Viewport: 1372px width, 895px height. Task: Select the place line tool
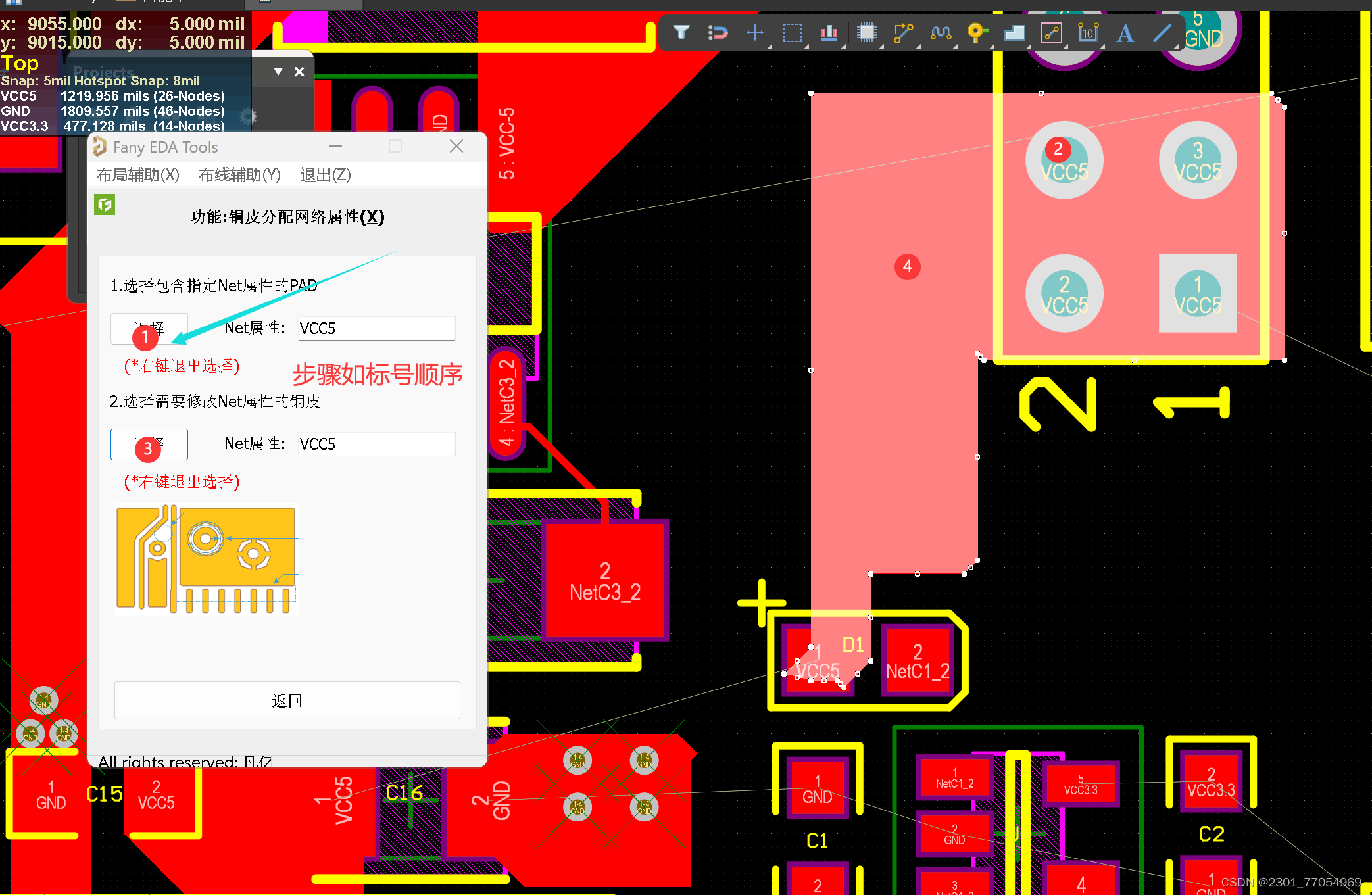pyautogui.click(x=1162, y=32)
